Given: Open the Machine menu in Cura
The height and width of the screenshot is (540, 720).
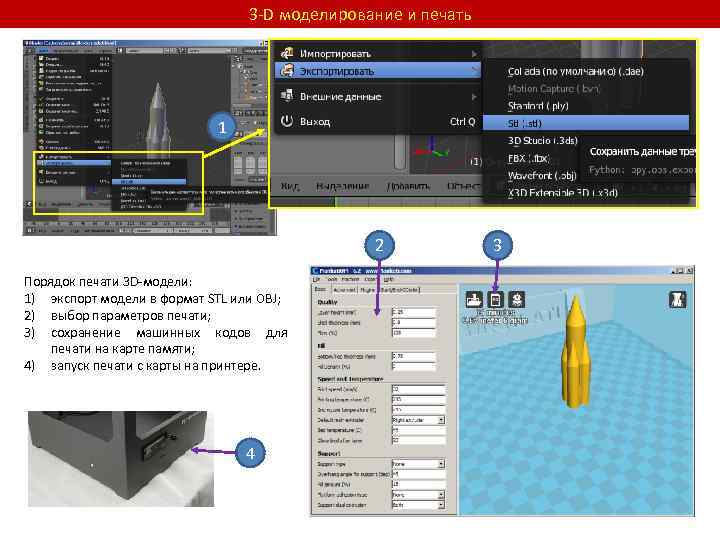Looking at the screenshot, I should tap(351, 279).
